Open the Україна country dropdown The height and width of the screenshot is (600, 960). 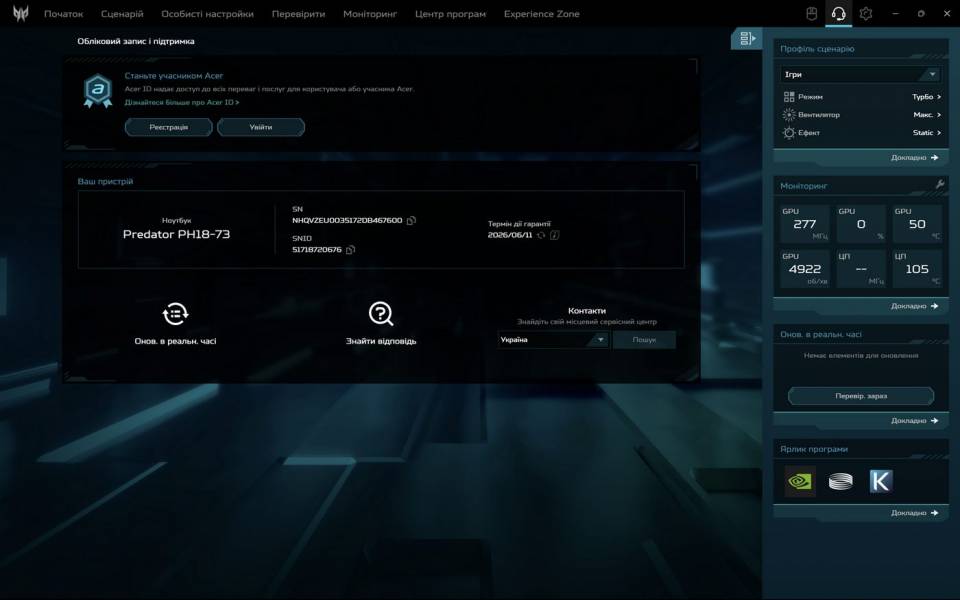click(553, 340)
